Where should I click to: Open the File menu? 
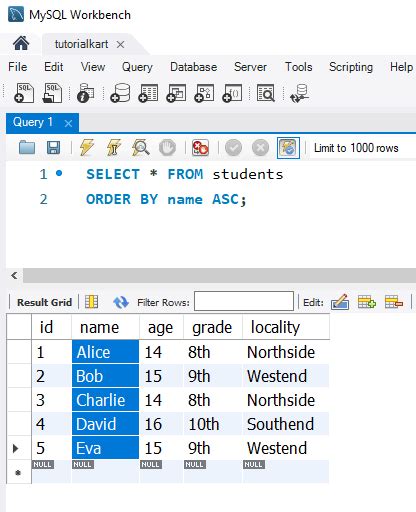18,67
